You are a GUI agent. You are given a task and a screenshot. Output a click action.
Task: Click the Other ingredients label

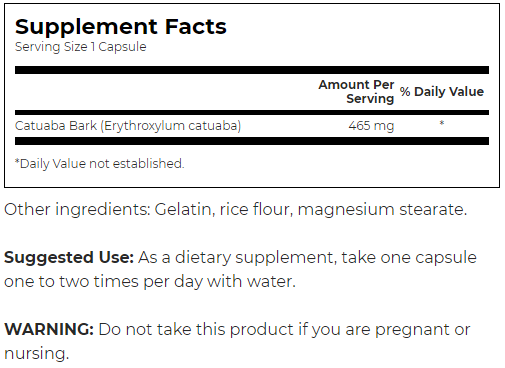(x=77, y=210)
